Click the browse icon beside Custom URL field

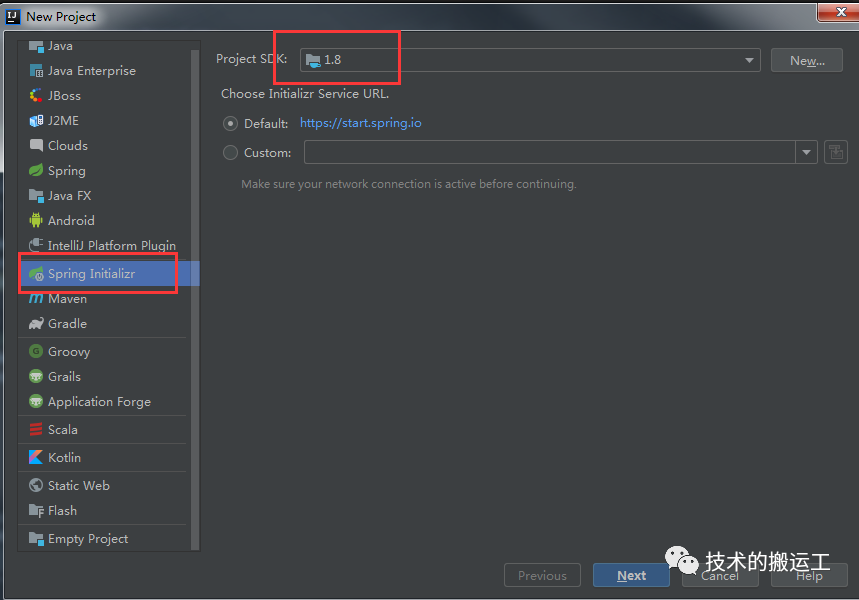pyautogui.click(x=836, y=152)
